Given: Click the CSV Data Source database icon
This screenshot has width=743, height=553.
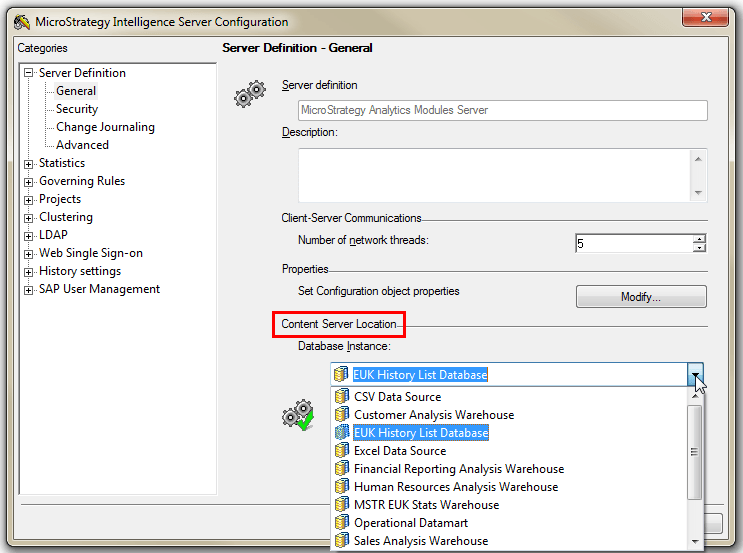Looking at the screenshot, I should [x=342, y=396].
